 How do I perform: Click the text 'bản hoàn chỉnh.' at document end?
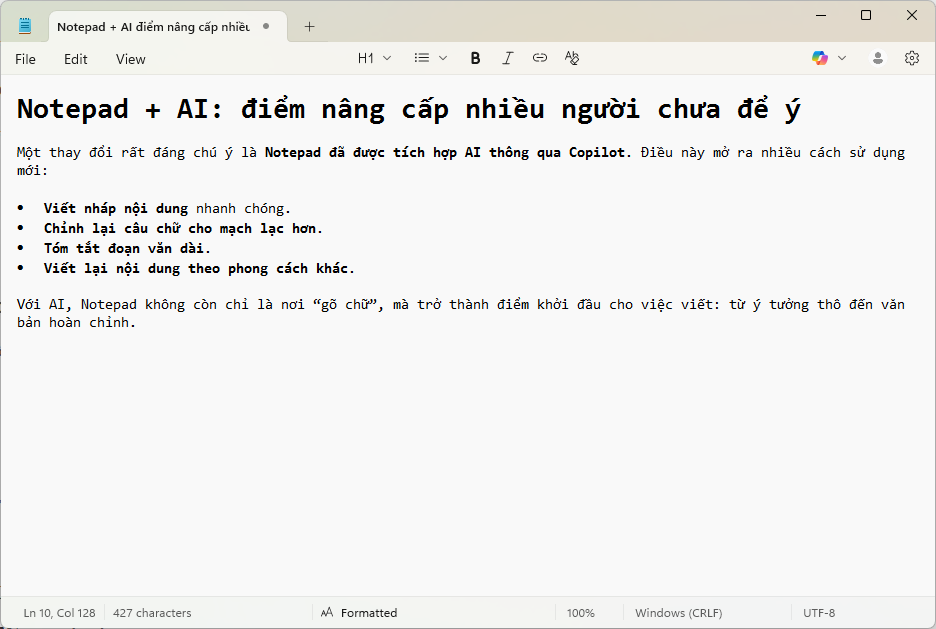tap(76, 323)
